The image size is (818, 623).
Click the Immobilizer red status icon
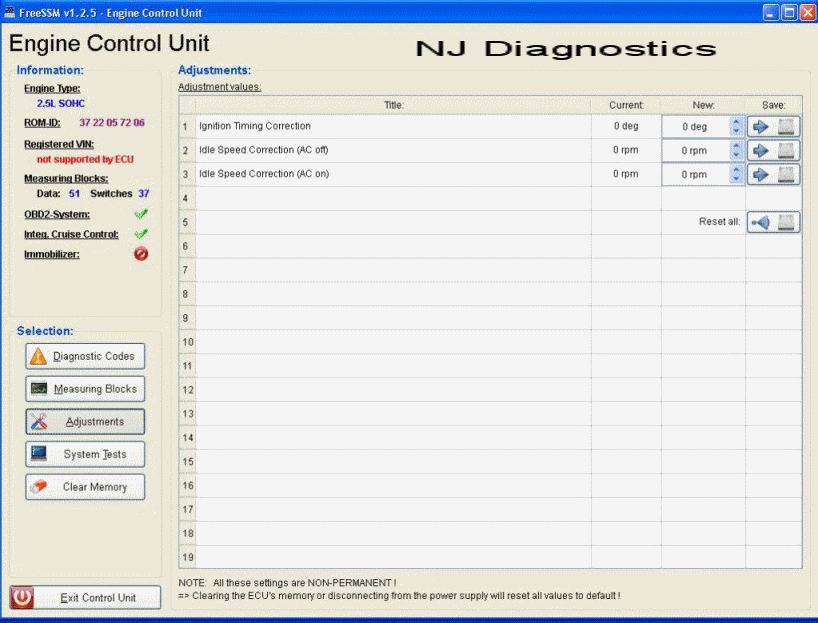(140, 254)
